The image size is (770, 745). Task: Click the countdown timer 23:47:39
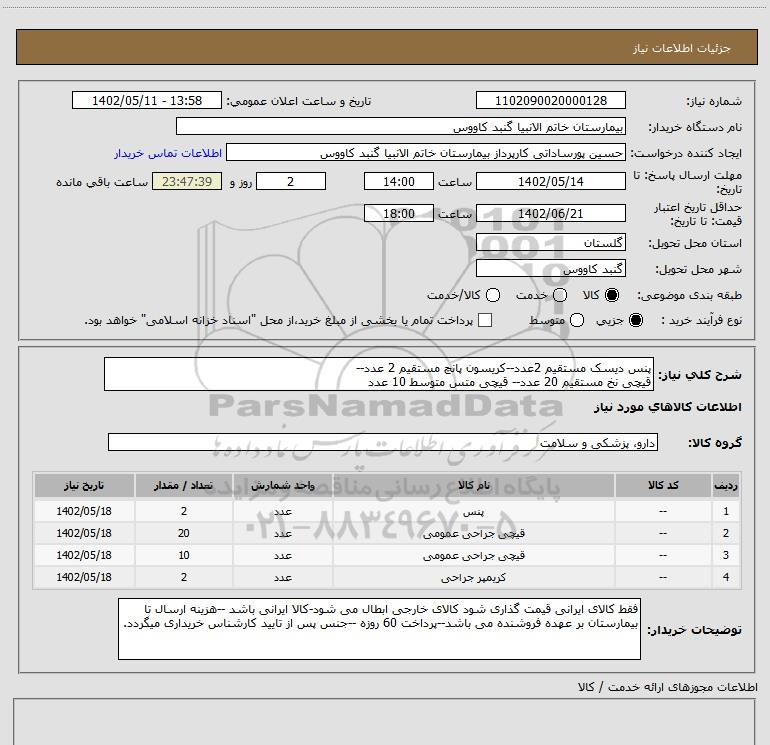[187, 181]
